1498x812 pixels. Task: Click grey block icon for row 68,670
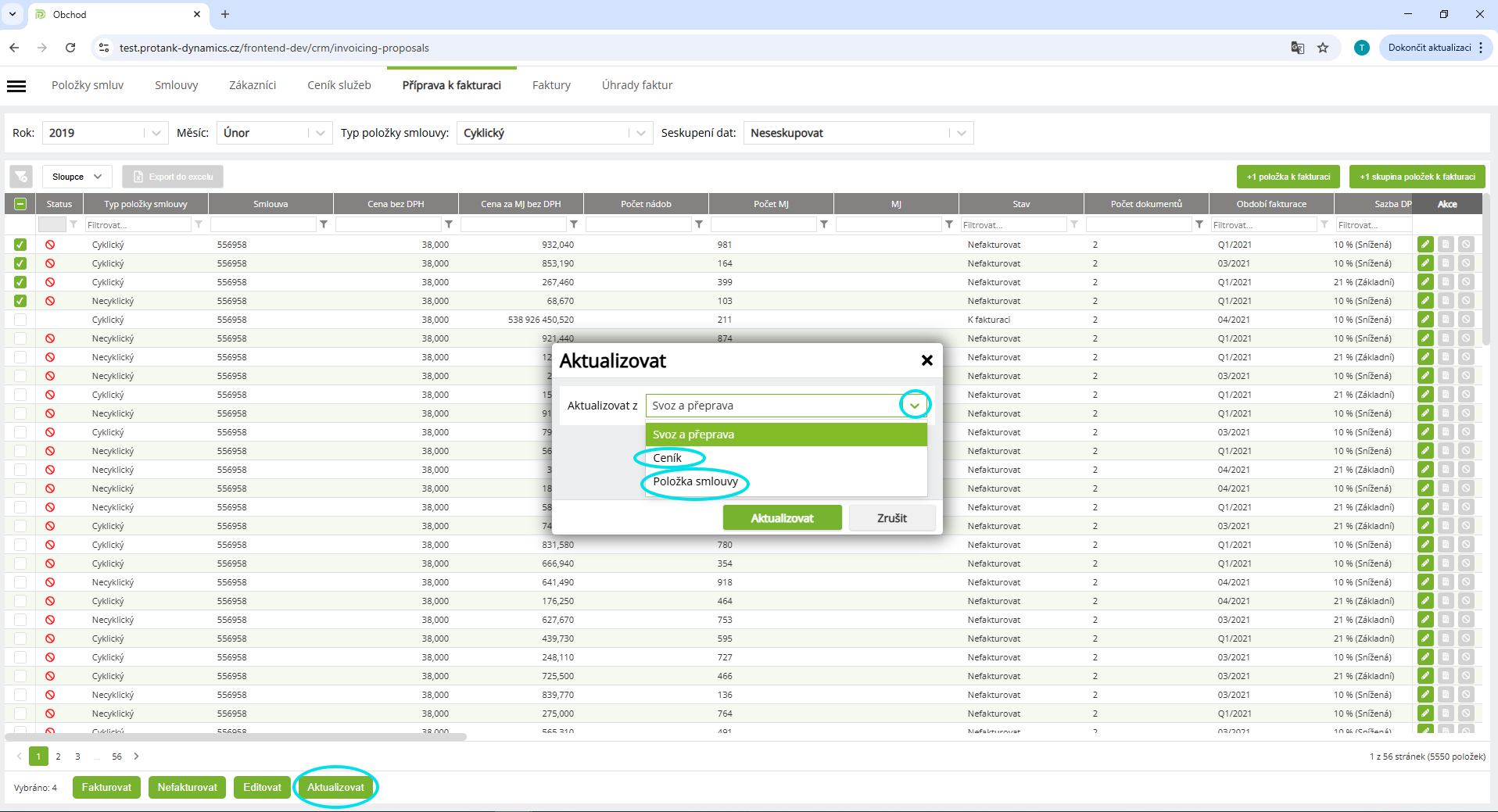click(x=1466, y=301)
